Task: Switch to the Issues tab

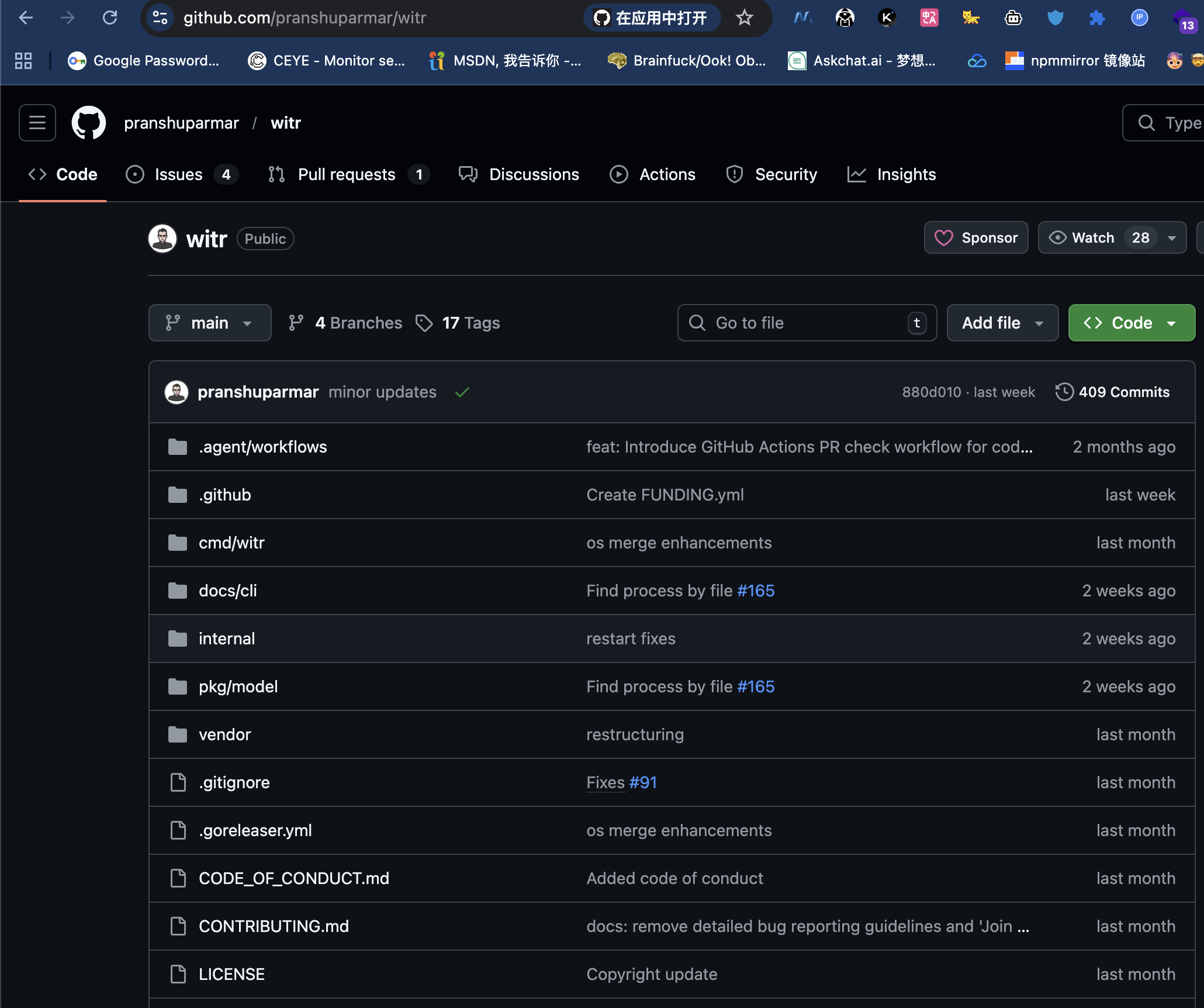Action: (x=178, y=174)
